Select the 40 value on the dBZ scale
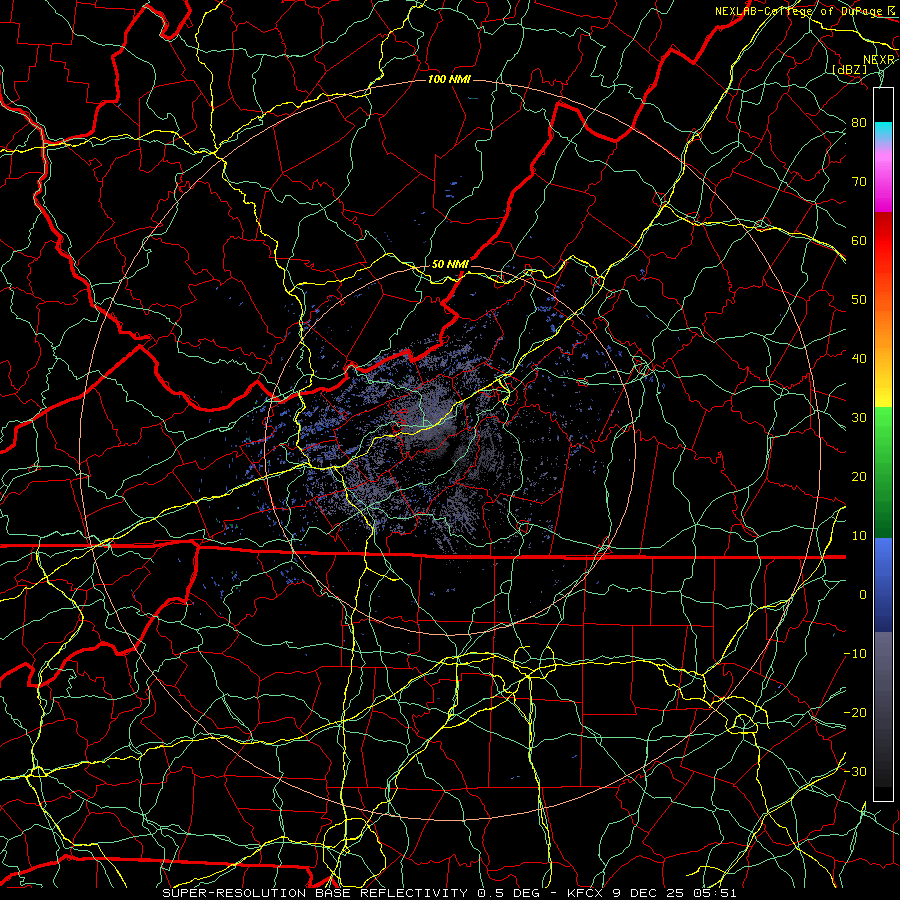 coord(859,359)
